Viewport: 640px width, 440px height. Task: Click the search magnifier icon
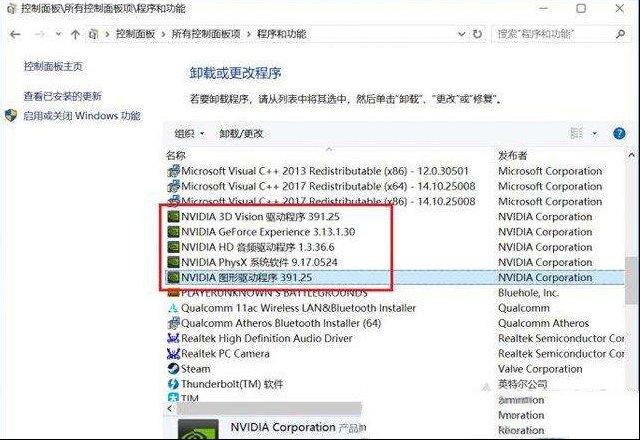pyautogui.click(x=620, y=34)
